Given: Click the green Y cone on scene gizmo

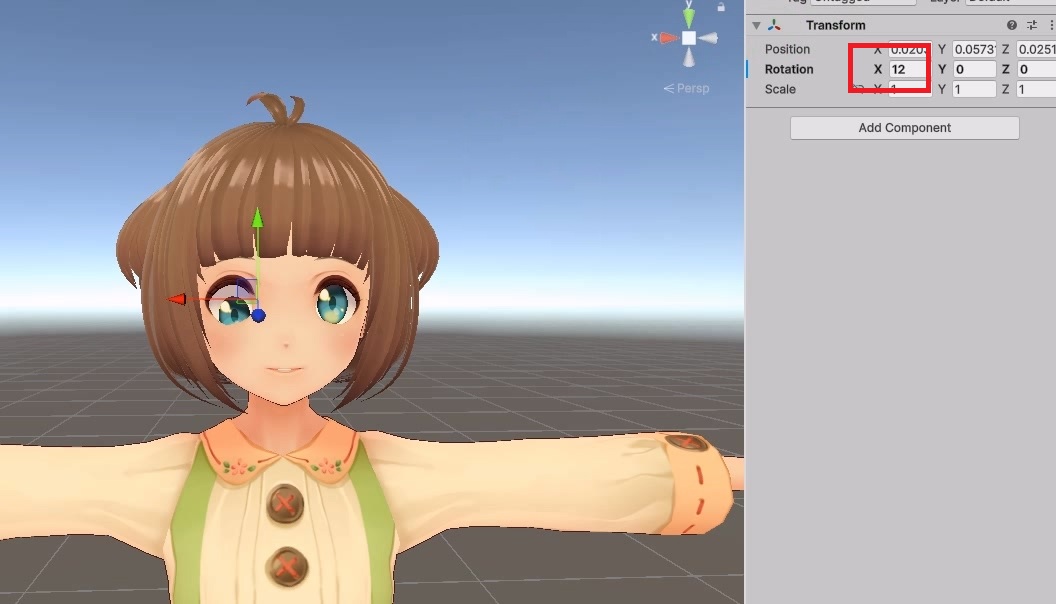Looking at the screenshot, I should tap(688, 17).
